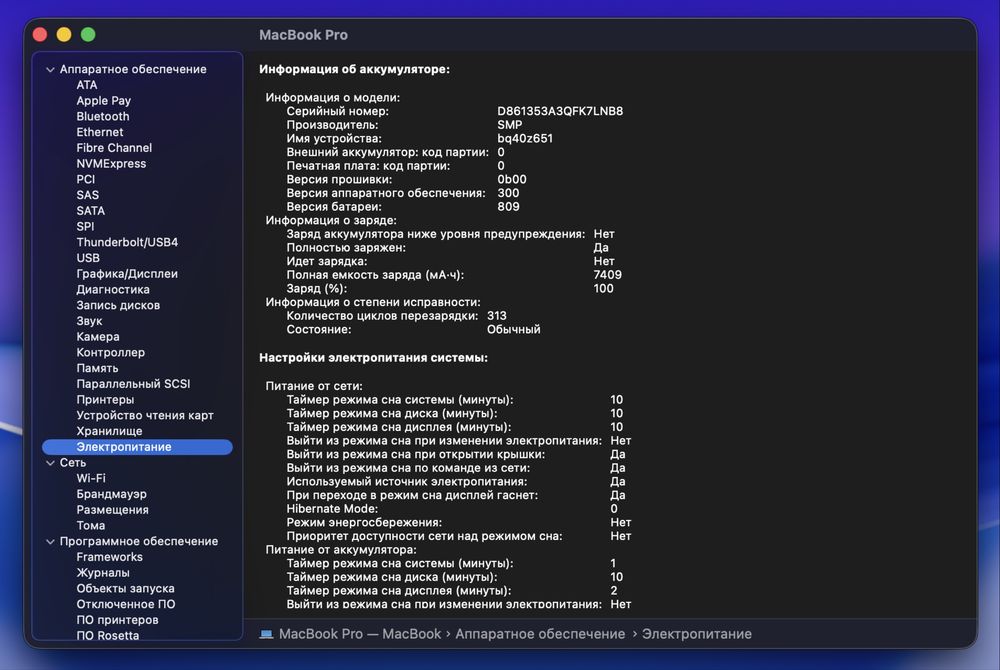Select the USB sidebar entry

(x=88, y=258)
